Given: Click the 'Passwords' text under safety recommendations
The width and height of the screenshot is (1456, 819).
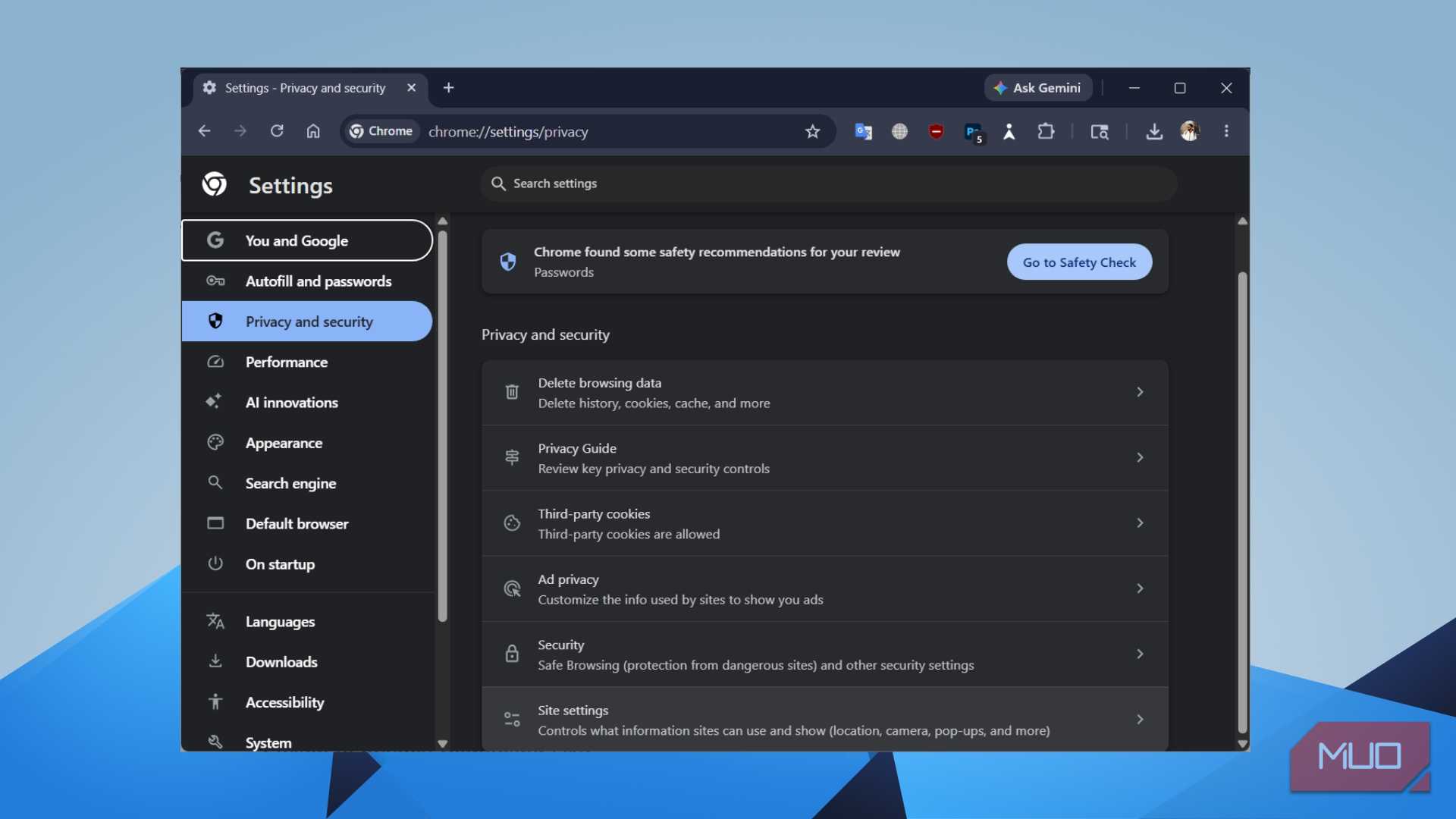Looking at the screenshot, I should click(563, 273).
